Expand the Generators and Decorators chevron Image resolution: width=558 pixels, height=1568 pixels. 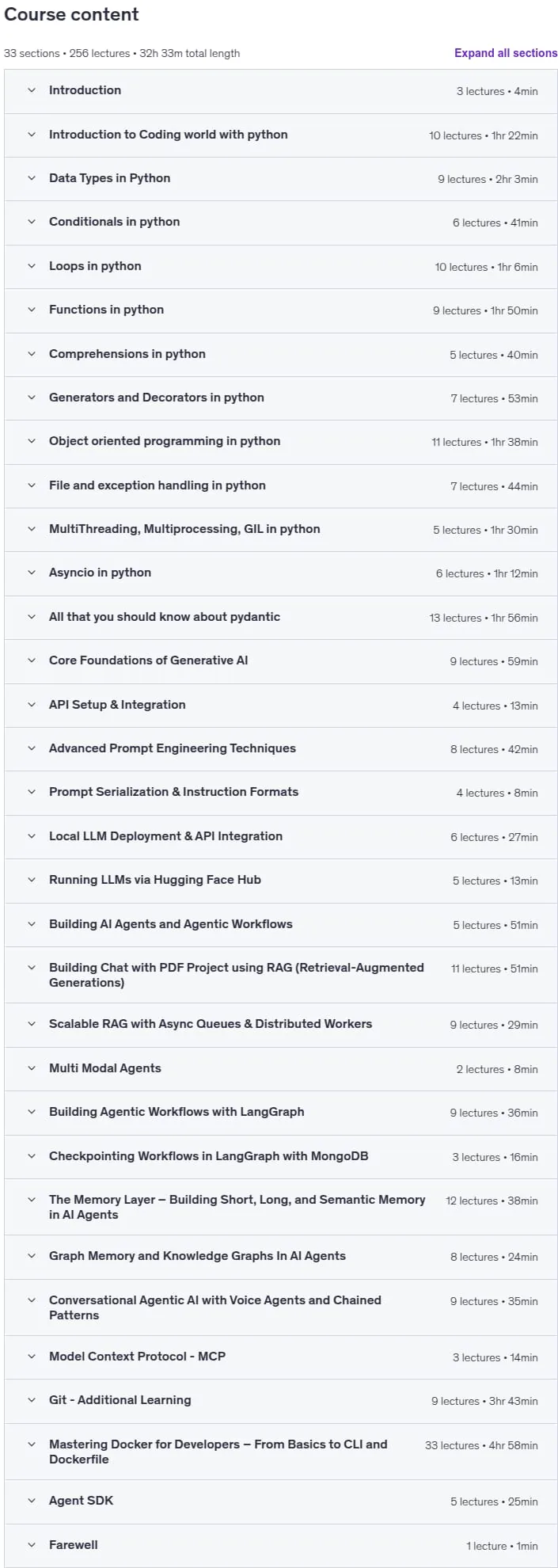pyautogui.click(x=32, y=398)
